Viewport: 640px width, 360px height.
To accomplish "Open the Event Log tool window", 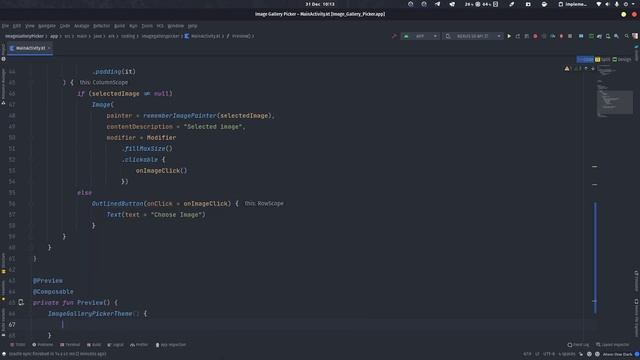I will click(578, 345).
